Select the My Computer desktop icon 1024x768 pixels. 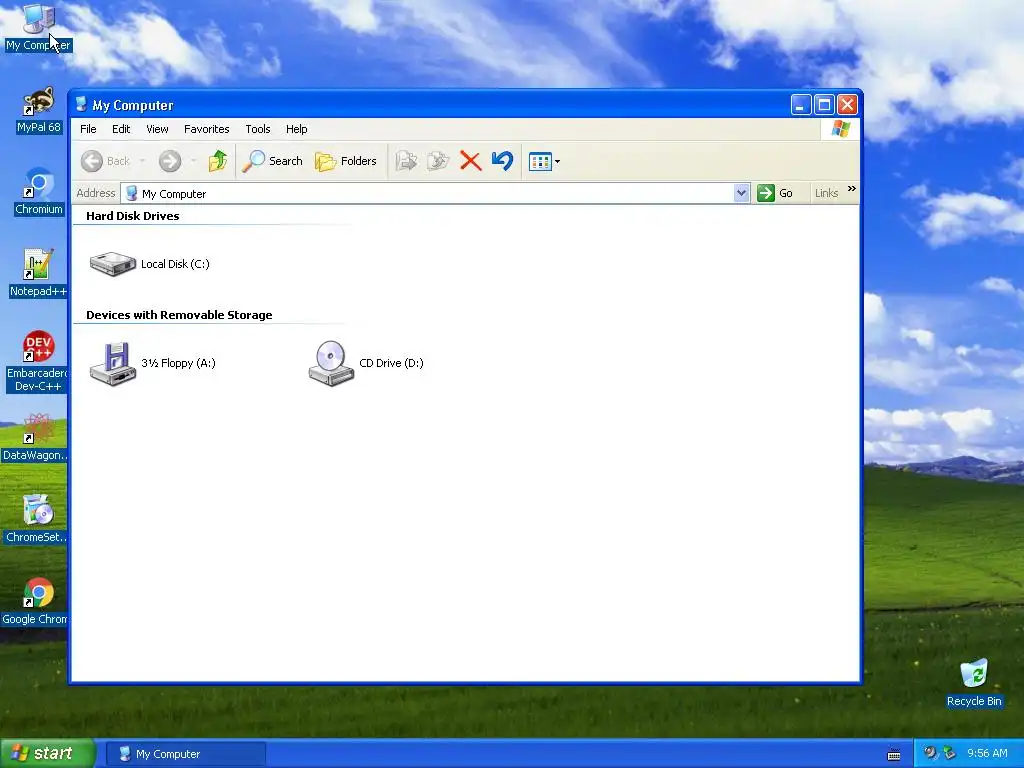click(38, 27)
